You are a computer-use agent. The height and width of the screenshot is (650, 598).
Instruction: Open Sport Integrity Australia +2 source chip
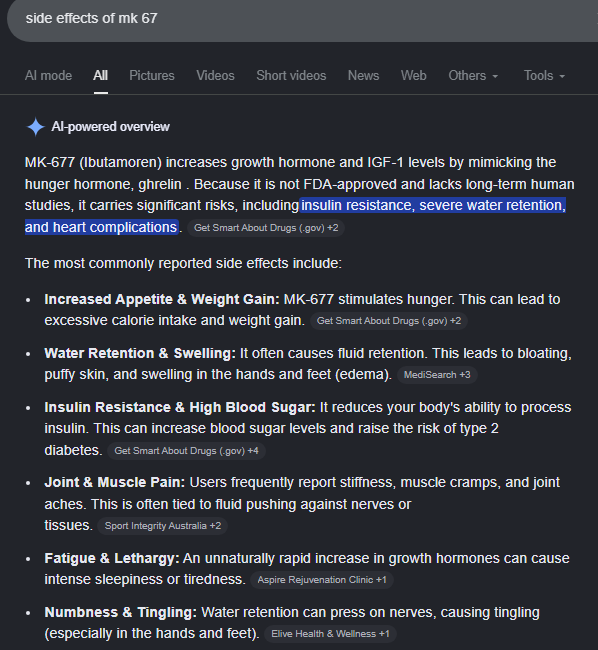click(162, 526)
